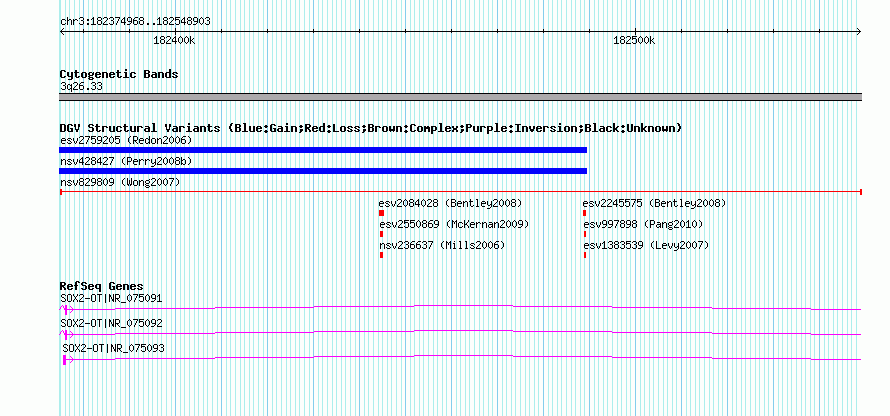Open the esv2759205 (Redon2006) label
This screenshot has width=890, height=416.
(126, 140)
